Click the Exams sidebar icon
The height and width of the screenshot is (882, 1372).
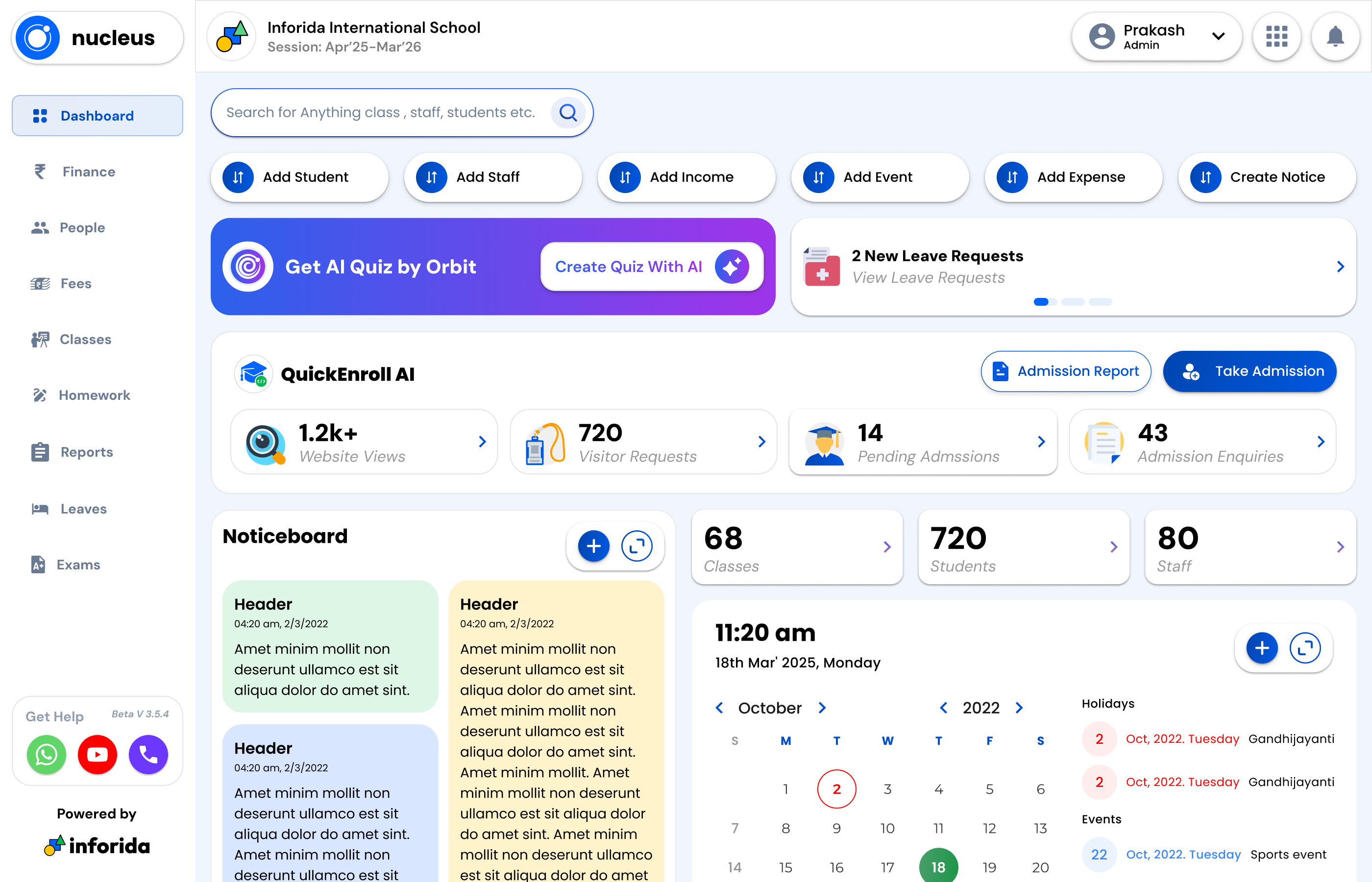[x=38, y=564]
